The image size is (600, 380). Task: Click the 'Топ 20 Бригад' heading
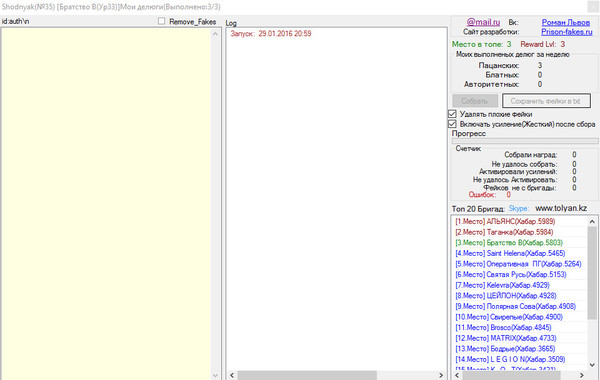pos(478,209)
